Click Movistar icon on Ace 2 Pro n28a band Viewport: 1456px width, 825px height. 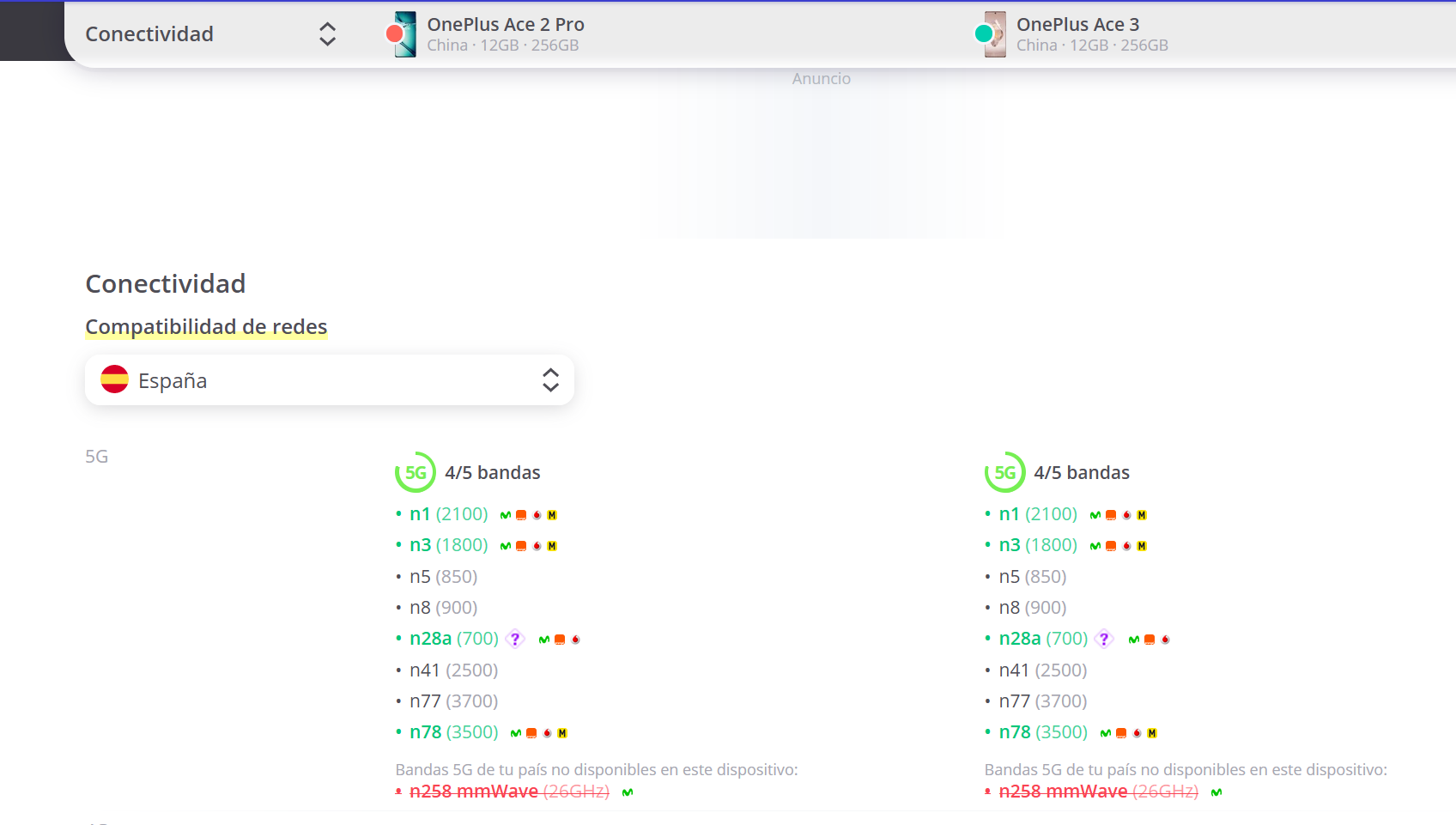[544, 640]
